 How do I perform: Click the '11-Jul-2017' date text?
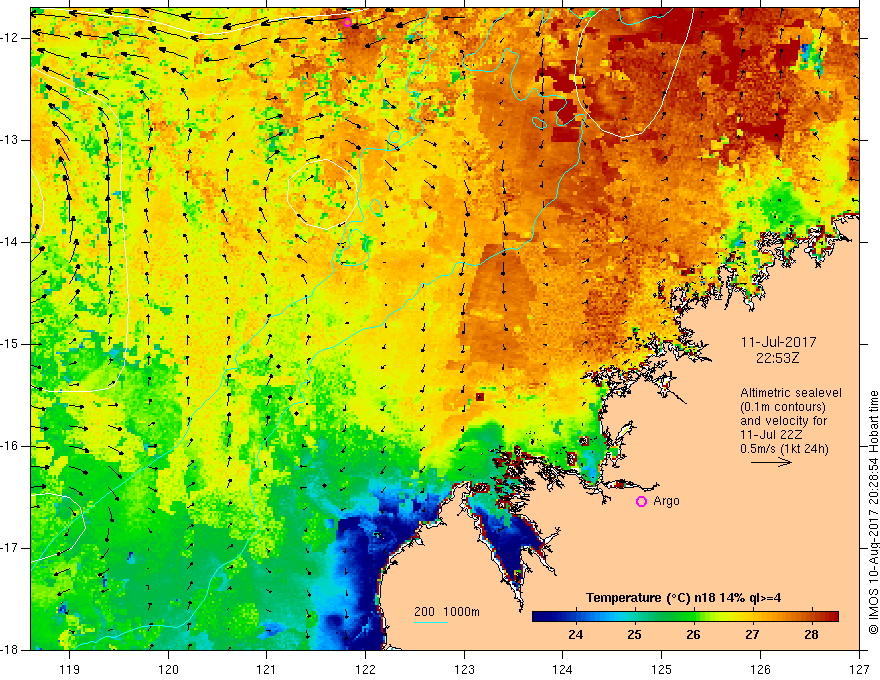[778, 342]
